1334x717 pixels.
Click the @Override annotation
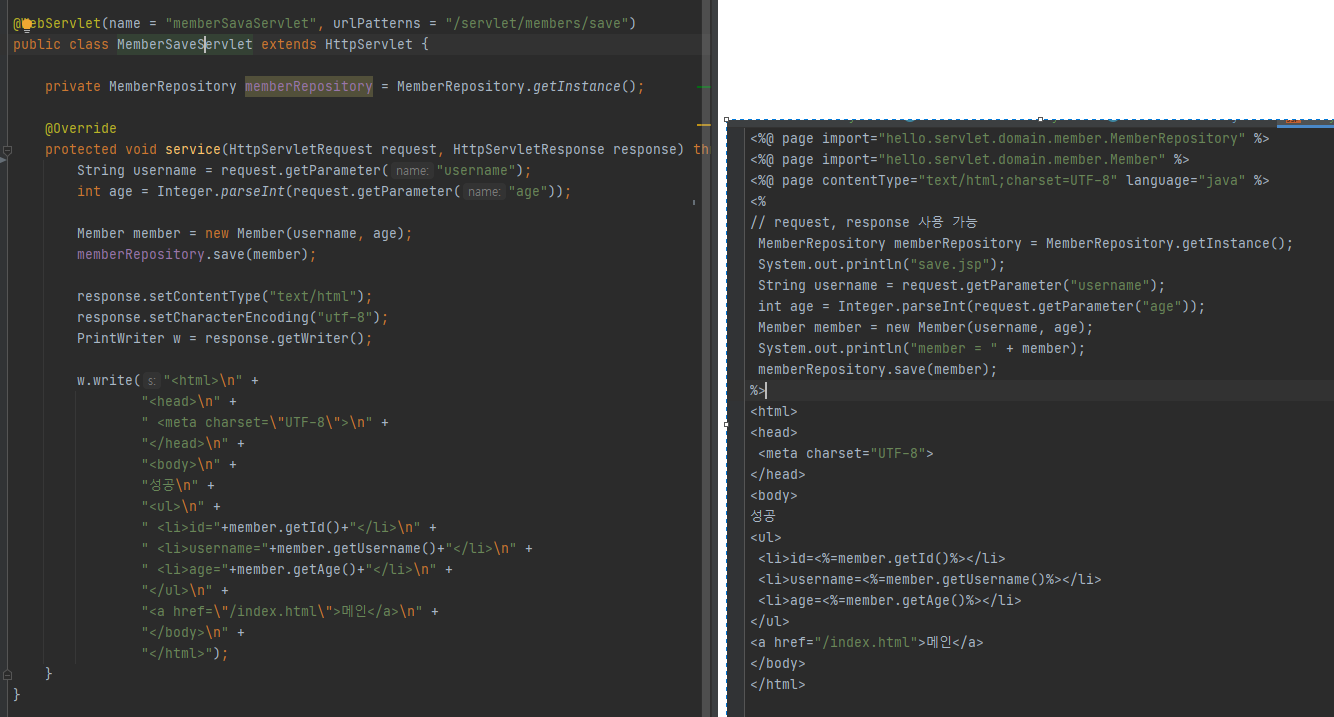coord(81,128)
